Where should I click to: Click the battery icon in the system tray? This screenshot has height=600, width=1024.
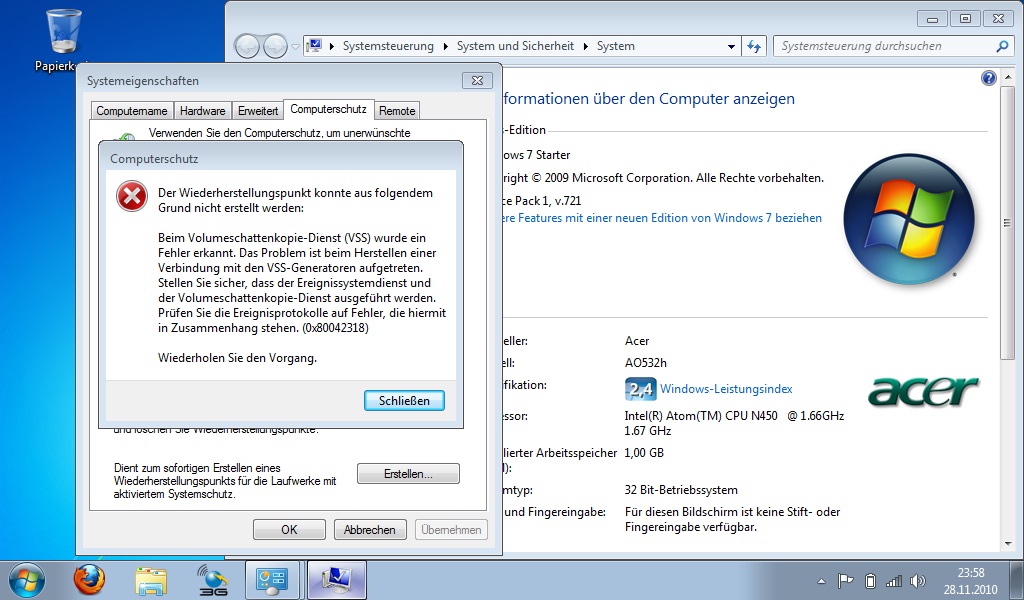pos(870,580)
